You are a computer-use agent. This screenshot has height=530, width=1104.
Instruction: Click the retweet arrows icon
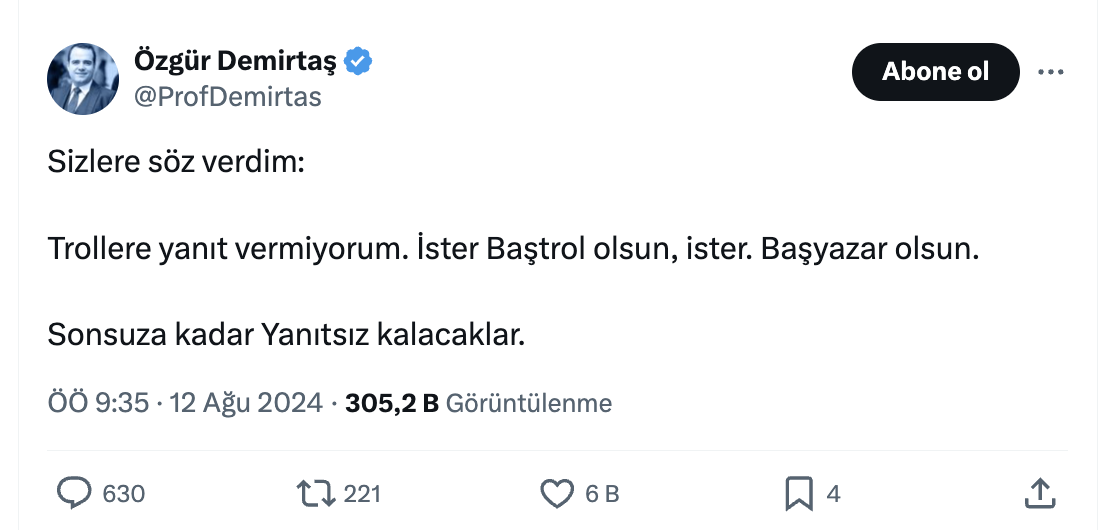click(317, 493)
